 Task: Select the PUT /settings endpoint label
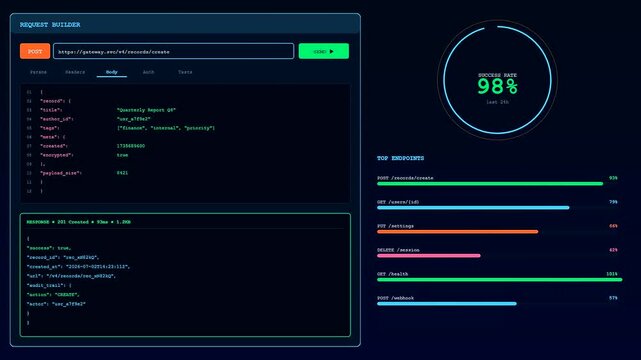tap(395, 226)
